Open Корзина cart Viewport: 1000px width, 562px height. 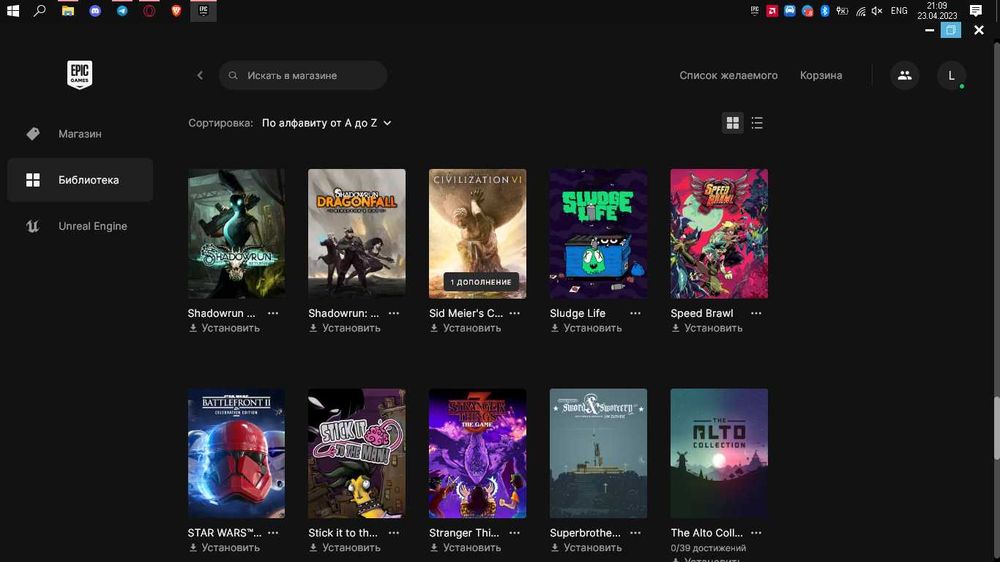pyautogui.click(x=821, y=75)
